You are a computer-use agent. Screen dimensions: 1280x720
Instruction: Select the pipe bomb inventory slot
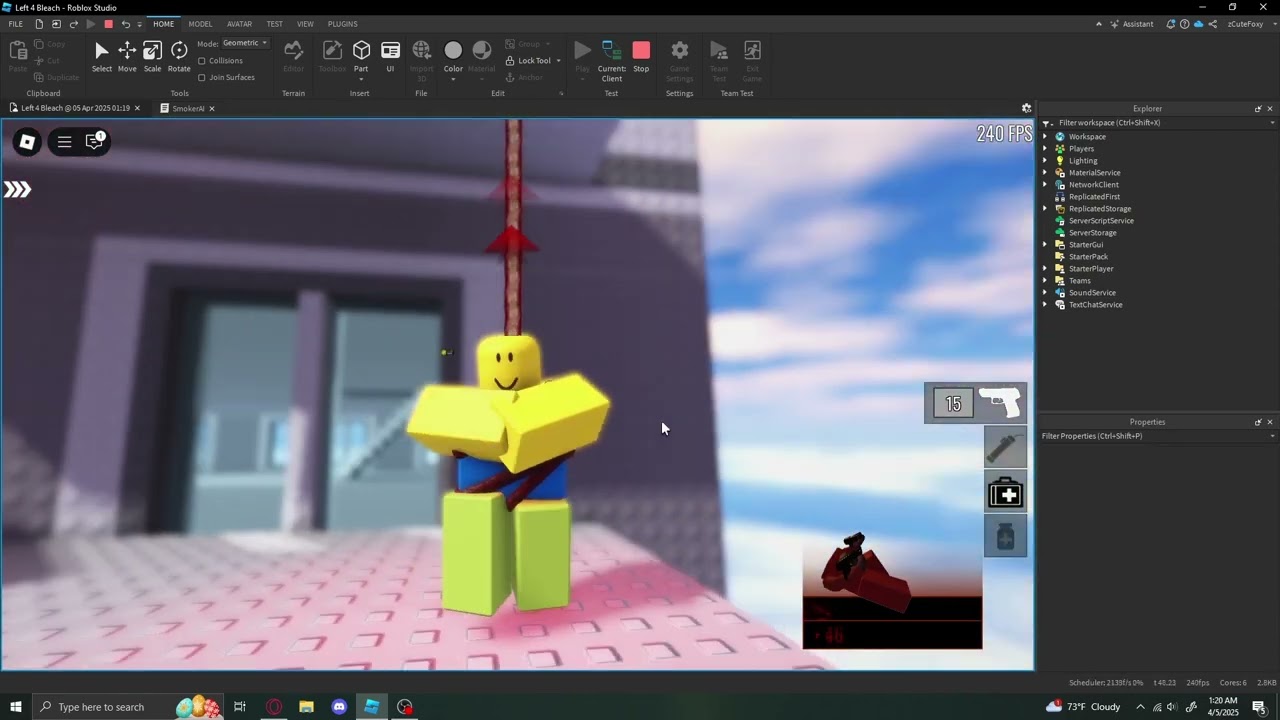pyautogui.click(x=1005, y=447)
